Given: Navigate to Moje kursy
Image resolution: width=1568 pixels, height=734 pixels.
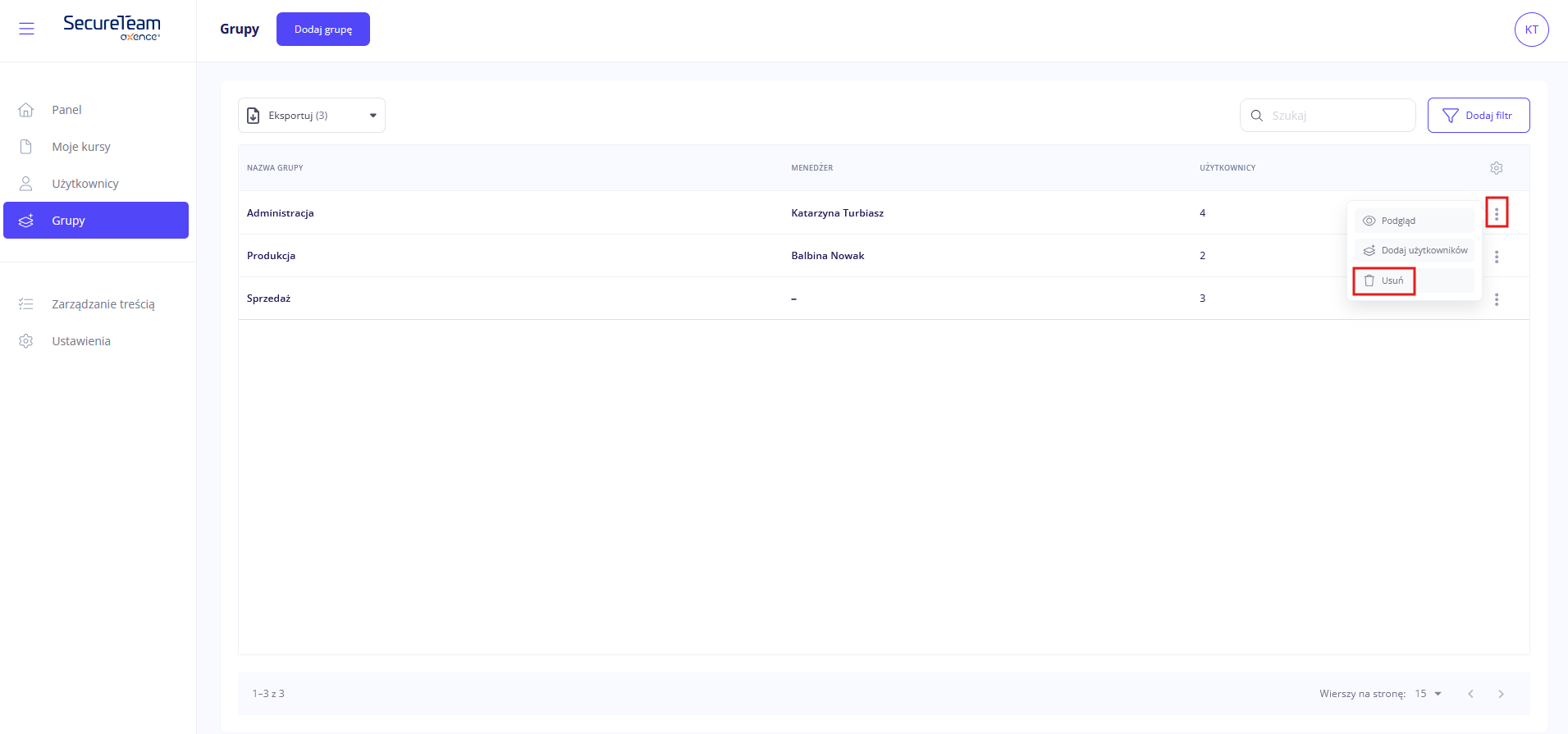Looking at the screenshot, I should [80, 147].
